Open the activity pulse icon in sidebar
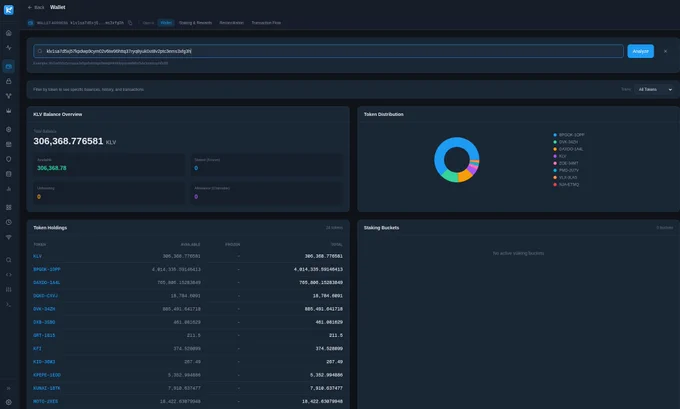The height and width of the screenshot is (409, 680). pos(9,48)
